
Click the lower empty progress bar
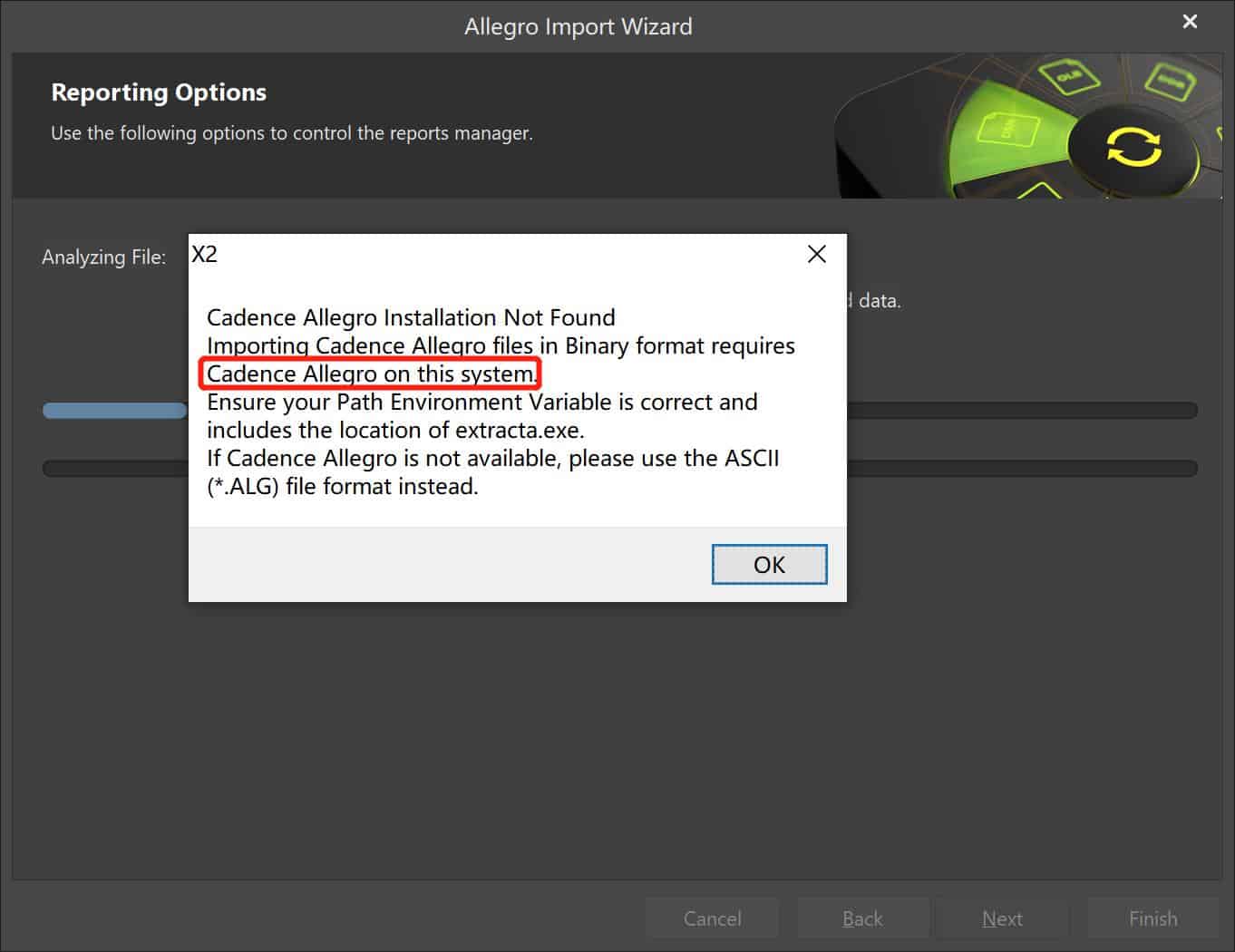tap(620, 469)
